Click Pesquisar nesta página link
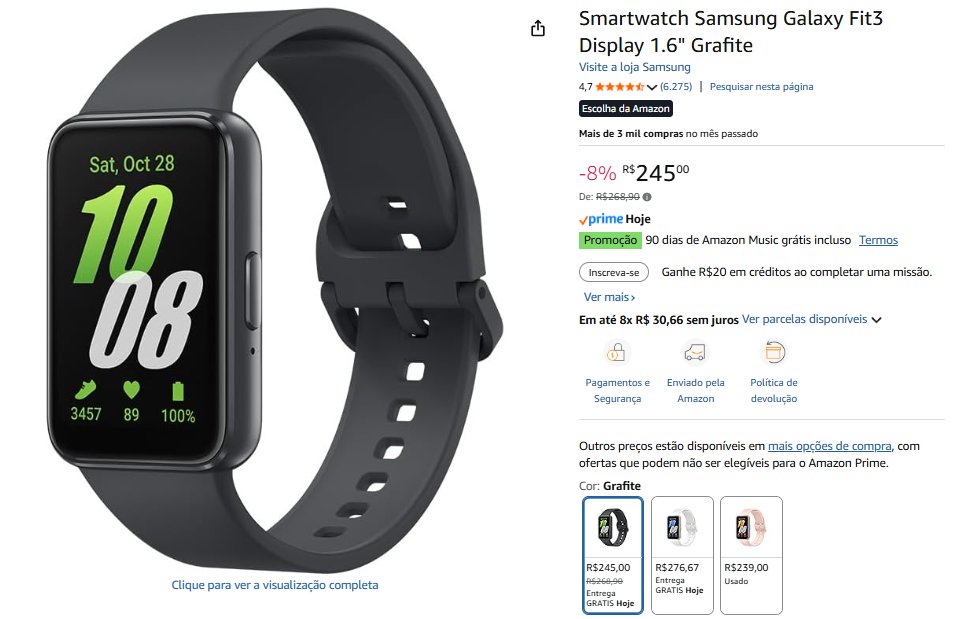Screen dimensions: 965x619 [x=761, y=87]
